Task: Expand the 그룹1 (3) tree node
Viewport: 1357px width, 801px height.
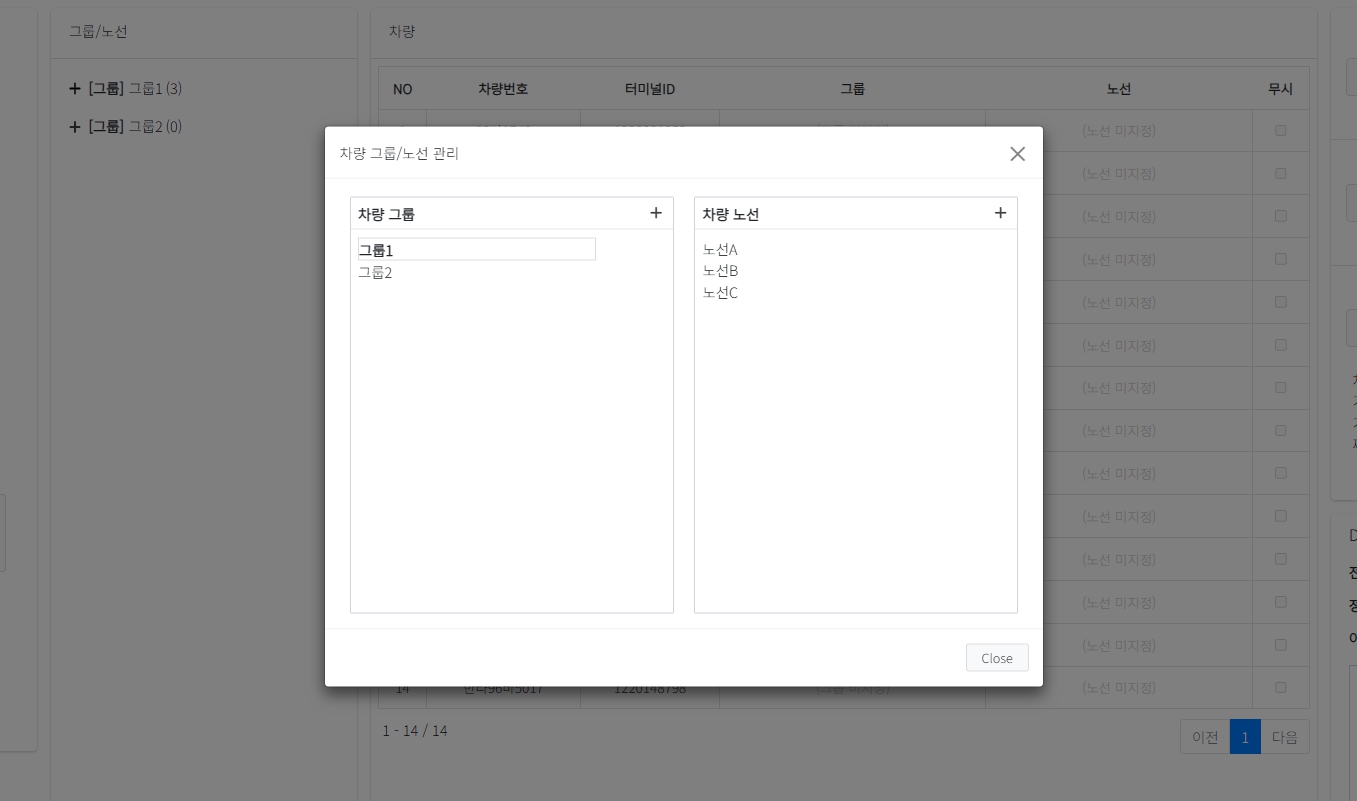Action: point(75,88)
